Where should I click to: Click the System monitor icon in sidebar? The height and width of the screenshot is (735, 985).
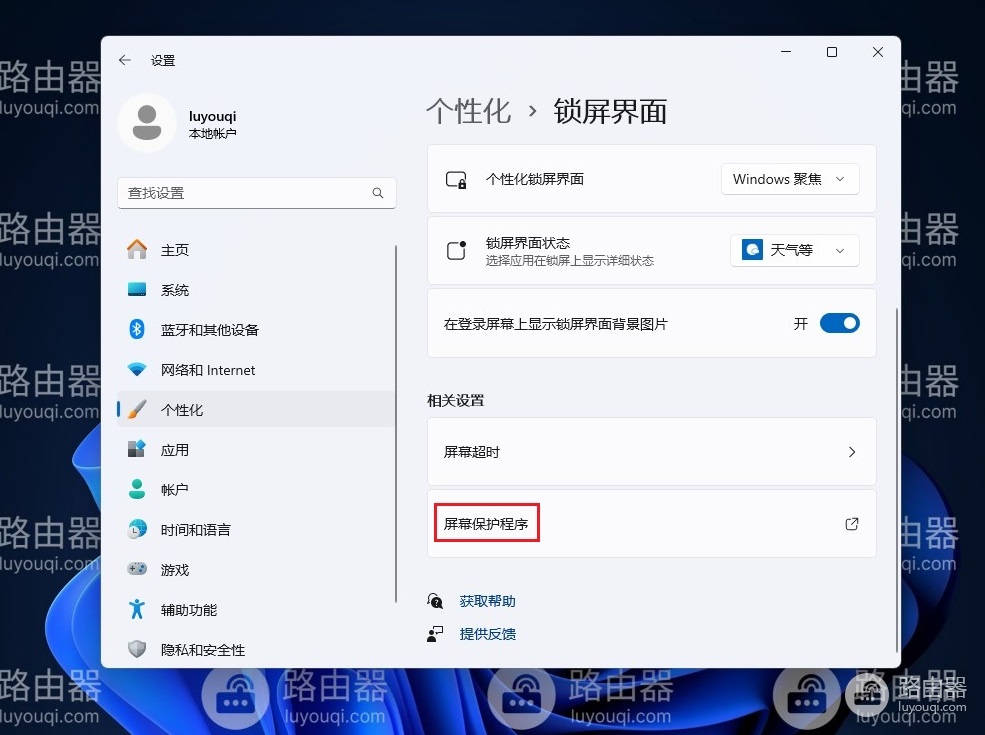click(137, 290)
